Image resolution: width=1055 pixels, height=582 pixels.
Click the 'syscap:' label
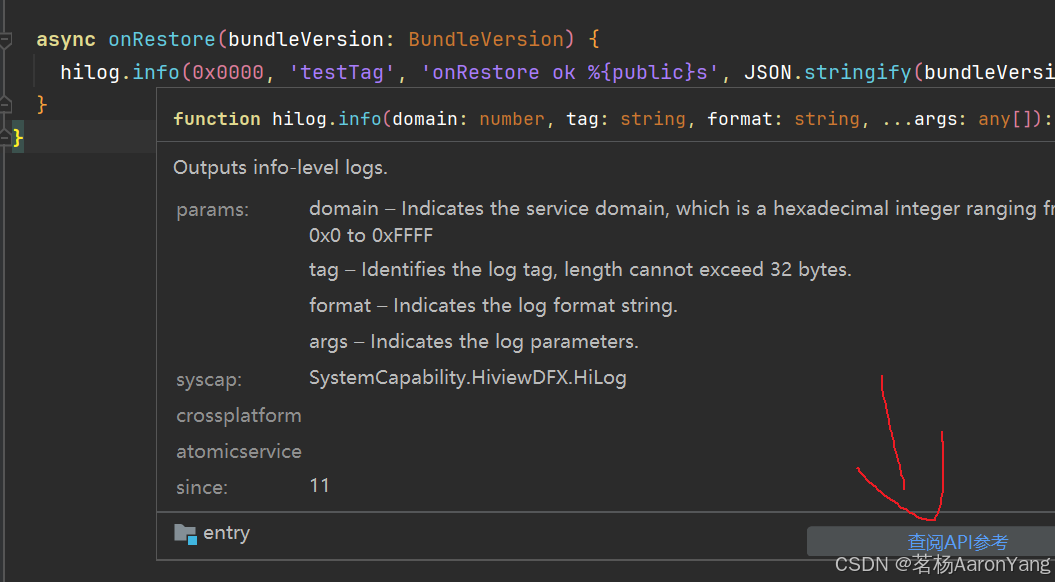[x=209, y=380]
